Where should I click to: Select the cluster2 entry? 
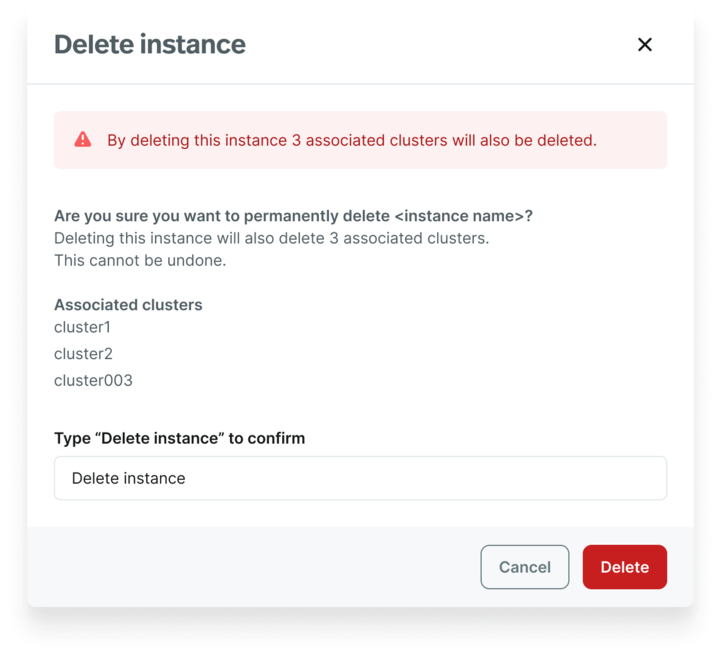click(x=83, y=354)
